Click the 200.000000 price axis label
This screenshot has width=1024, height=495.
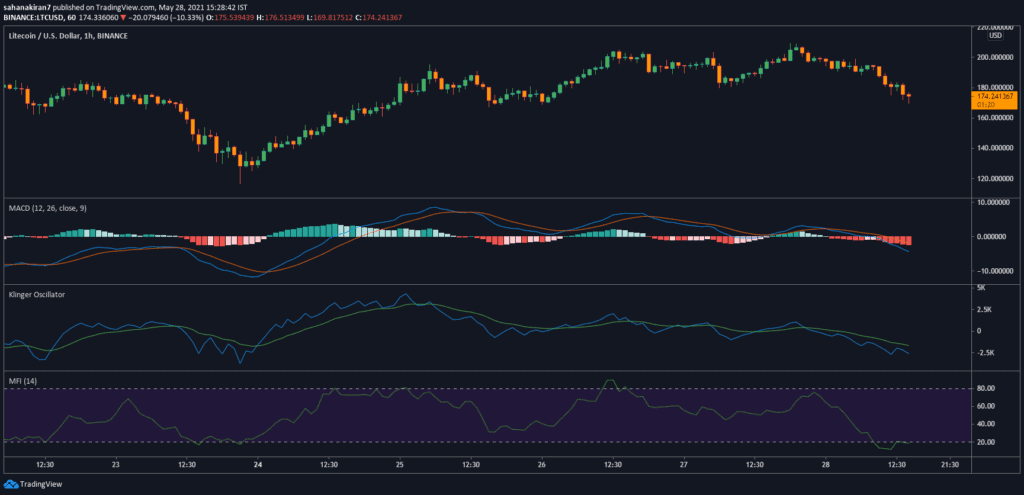coord(996,57)
